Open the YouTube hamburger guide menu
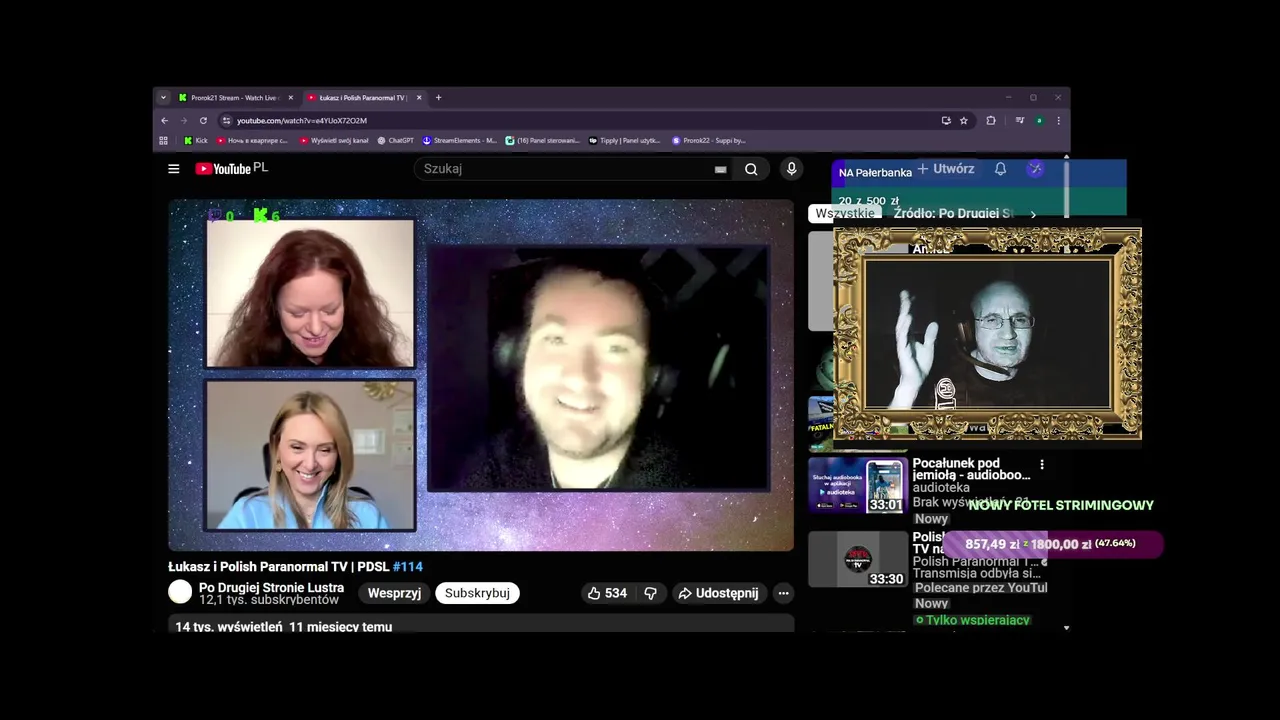The width and height of the screenshot is (1280, 720). pyautogui.click(x=174, y=169)
